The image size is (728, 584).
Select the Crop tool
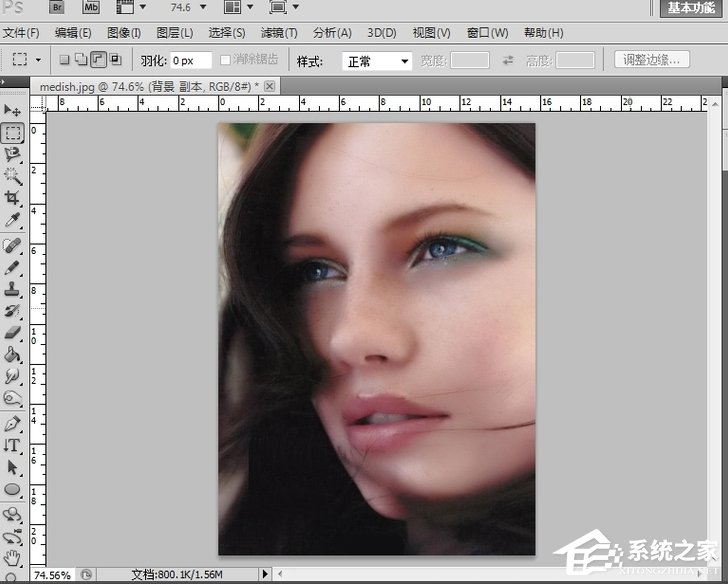click(12, 198)
